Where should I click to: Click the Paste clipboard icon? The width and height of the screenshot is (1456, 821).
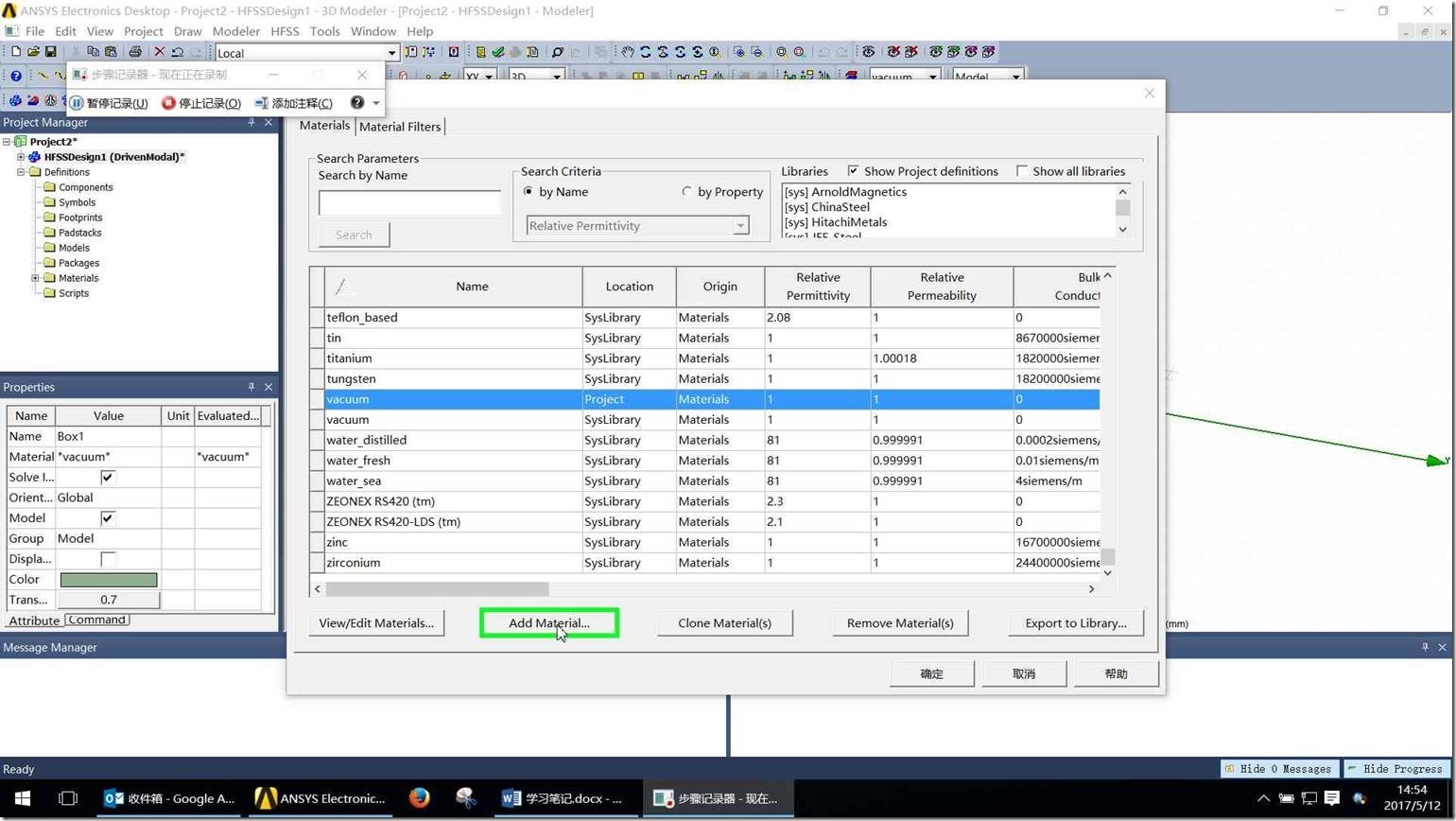click(111, 52)
